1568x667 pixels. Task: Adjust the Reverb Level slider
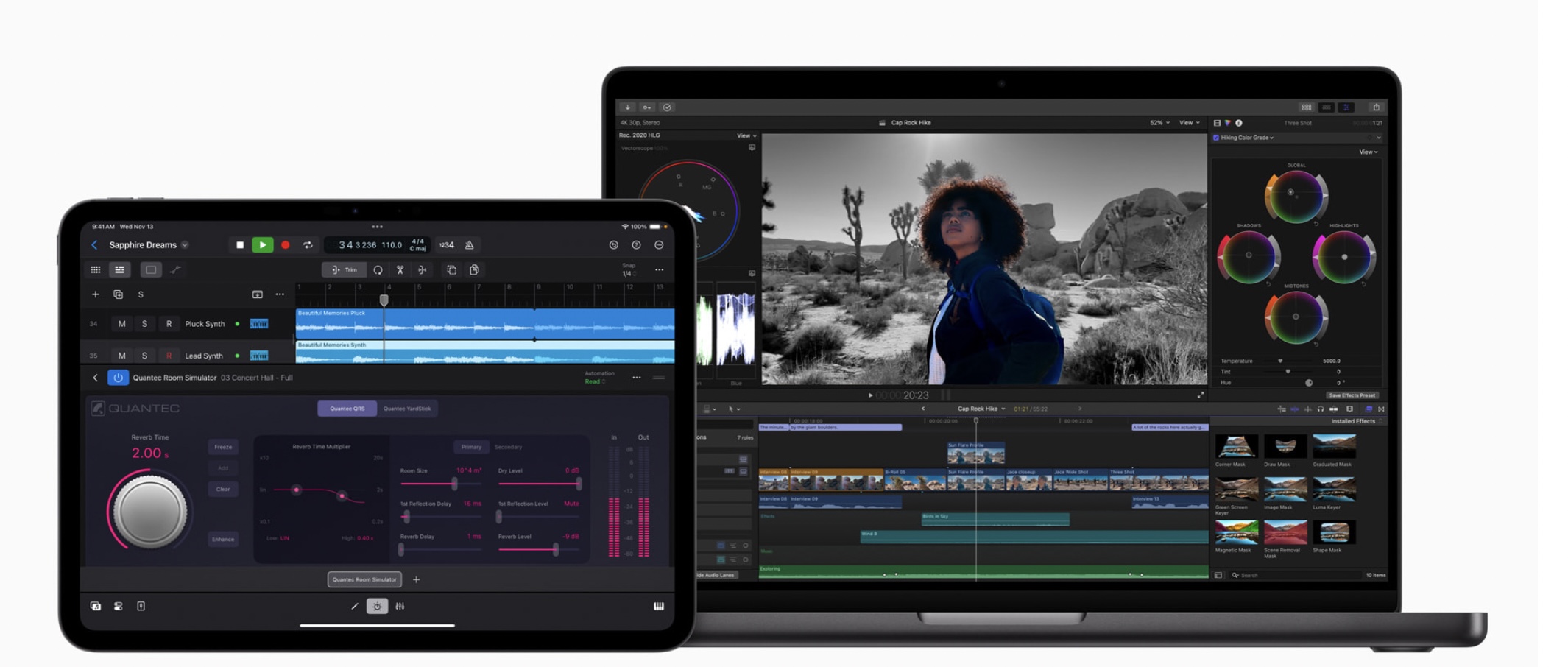pos(539,549)
